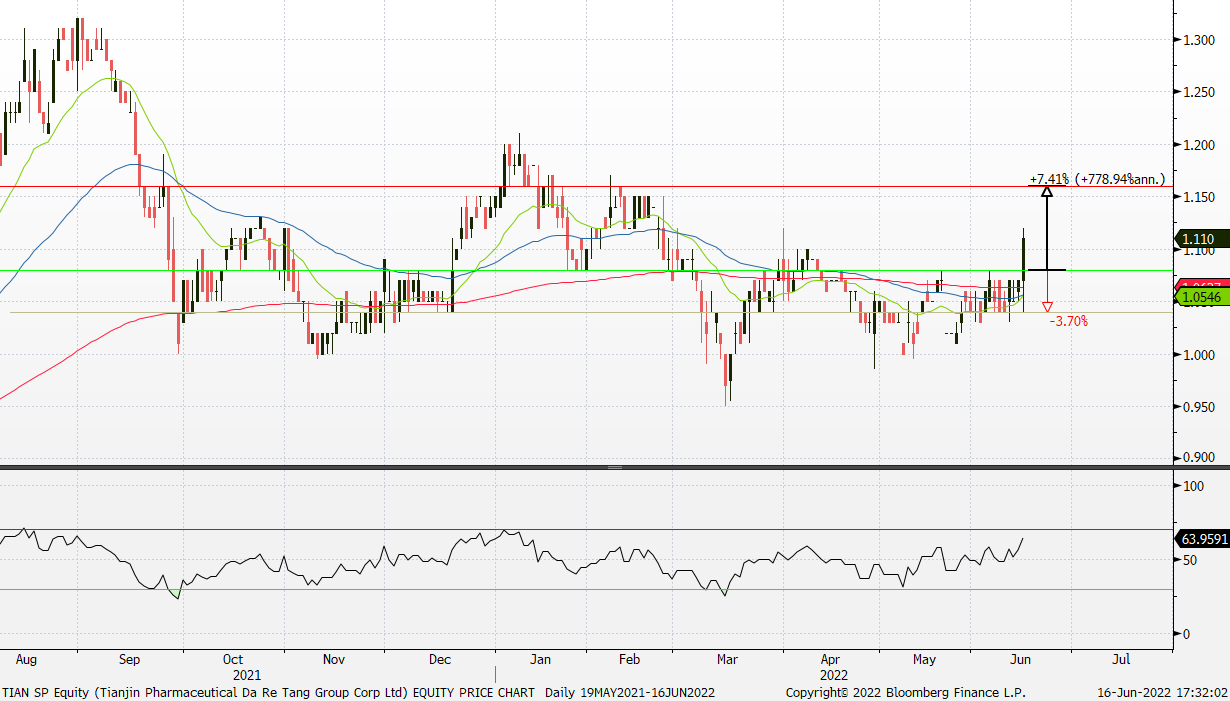This screenshot has height=701, width=1230.
Task: Click the 2021 year label under the axis
Action: pyautogui.click(x=246, y=675)
